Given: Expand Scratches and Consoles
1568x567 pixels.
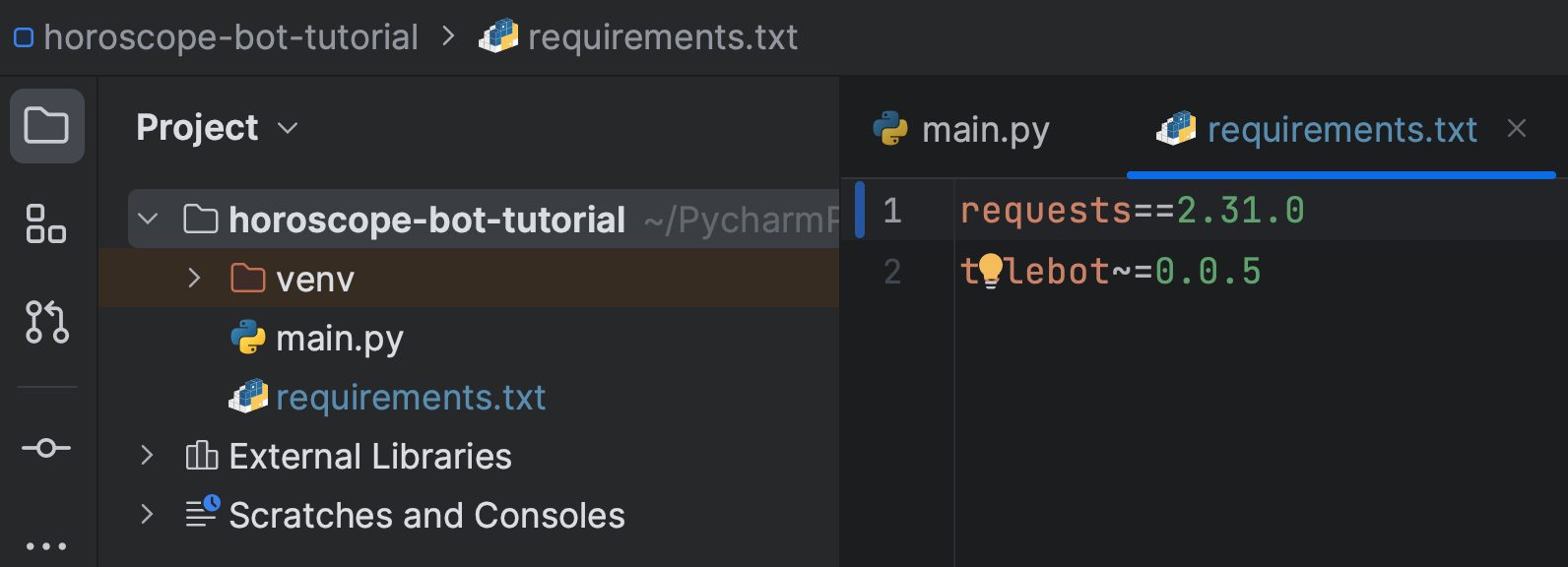Looking at the screenshot, I should [x=146, y=514].
